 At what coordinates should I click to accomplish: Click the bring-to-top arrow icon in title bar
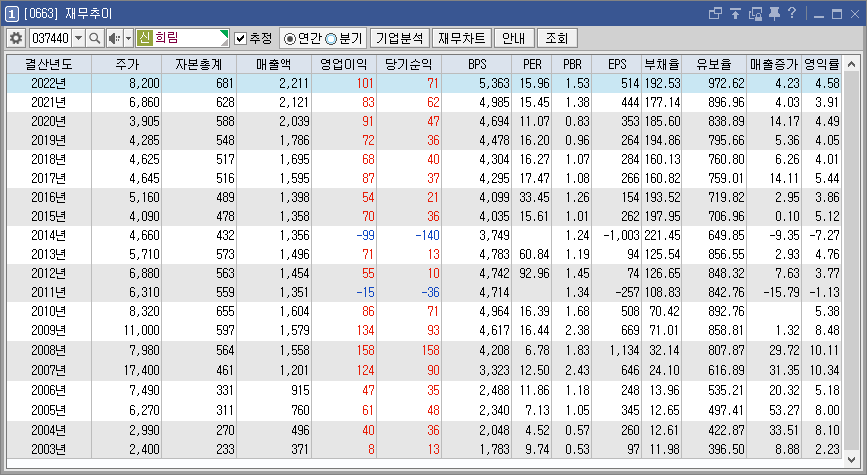[x=735, y=13]
